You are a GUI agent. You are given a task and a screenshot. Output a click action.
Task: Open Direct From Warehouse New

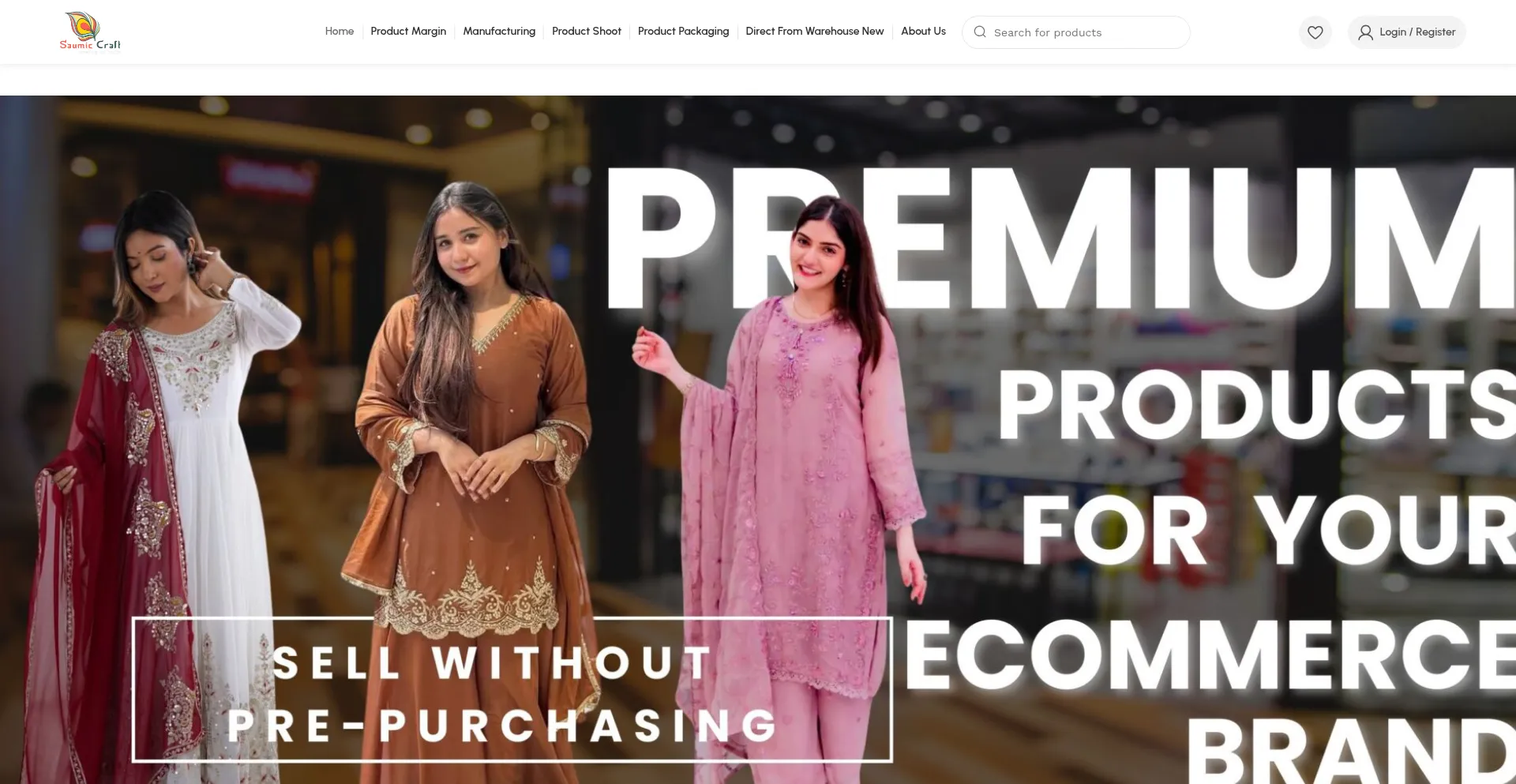point(815,32)
